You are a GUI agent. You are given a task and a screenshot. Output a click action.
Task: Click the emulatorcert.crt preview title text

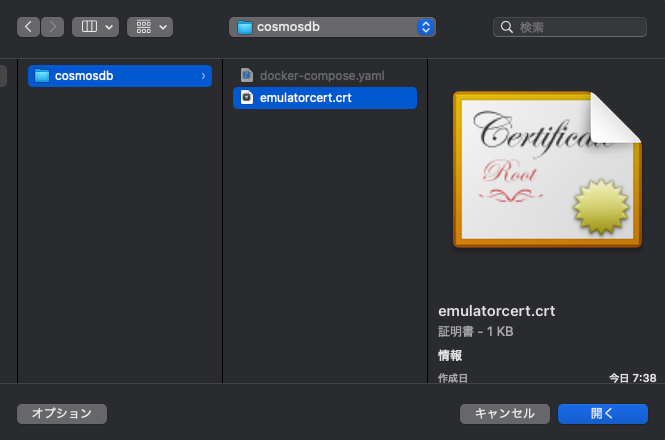[497, 311]
